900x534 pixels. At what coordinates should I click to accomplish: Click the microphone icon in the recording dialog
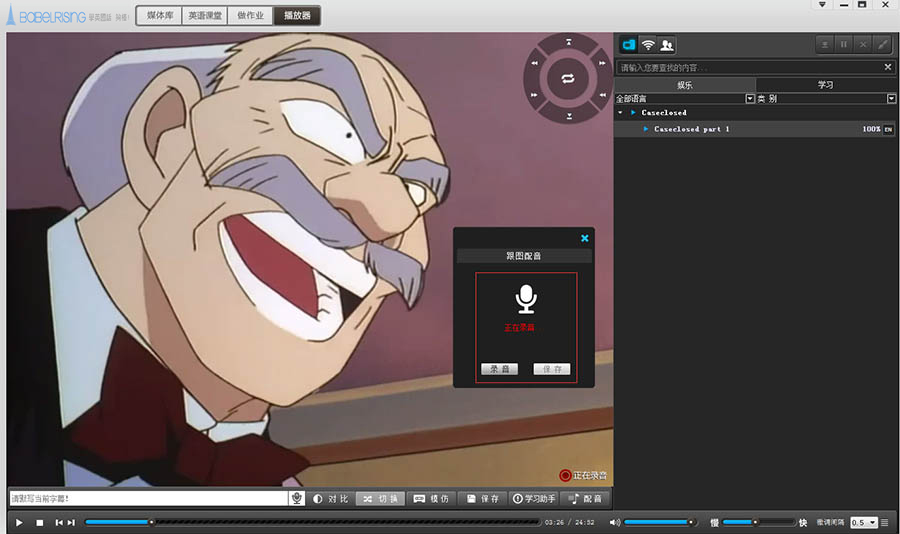click(526, 299)
